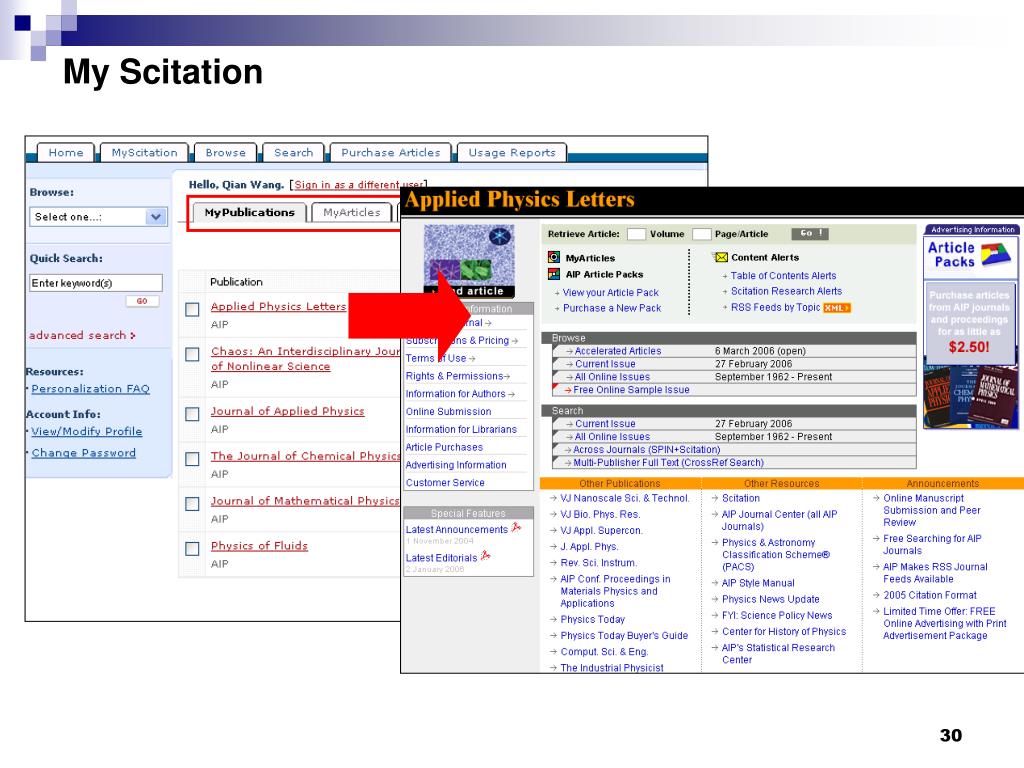
Task: Open Accelerated Articles under Browse
Action: point(618,351)
